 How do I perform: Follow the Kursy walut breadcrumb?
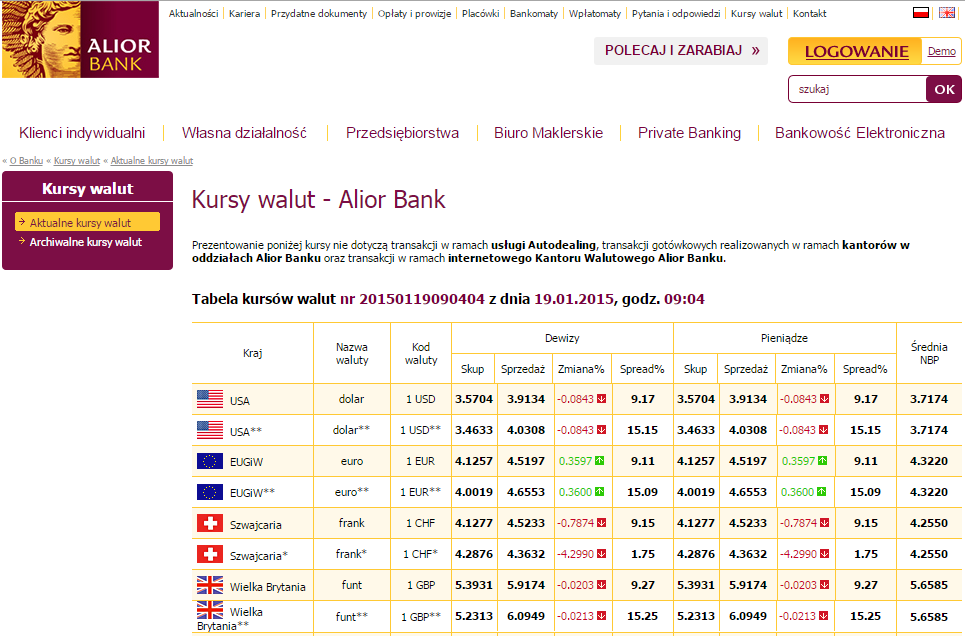click(77, 161)
